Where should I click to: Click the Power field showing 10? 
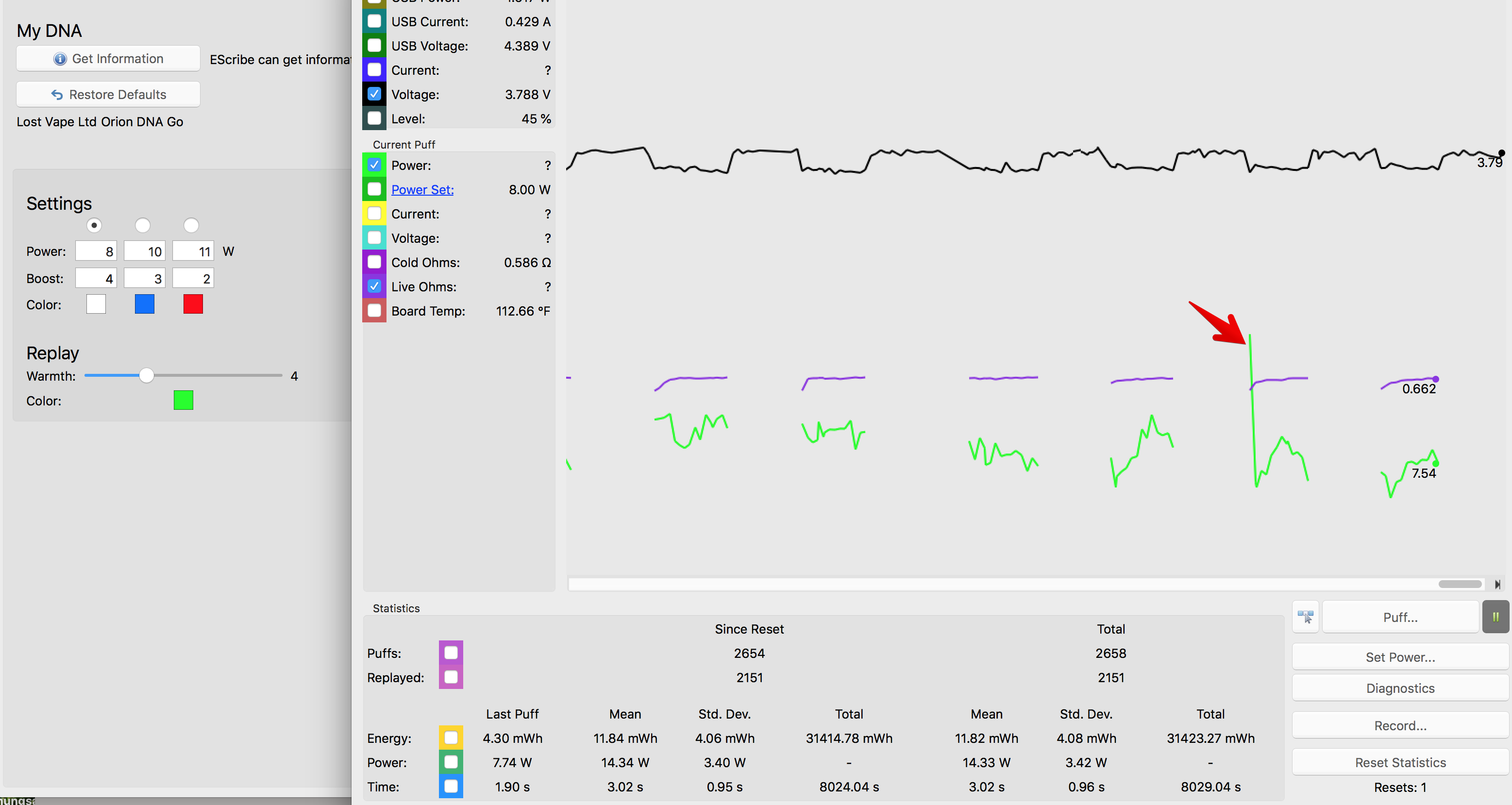(x=144, y=251)
